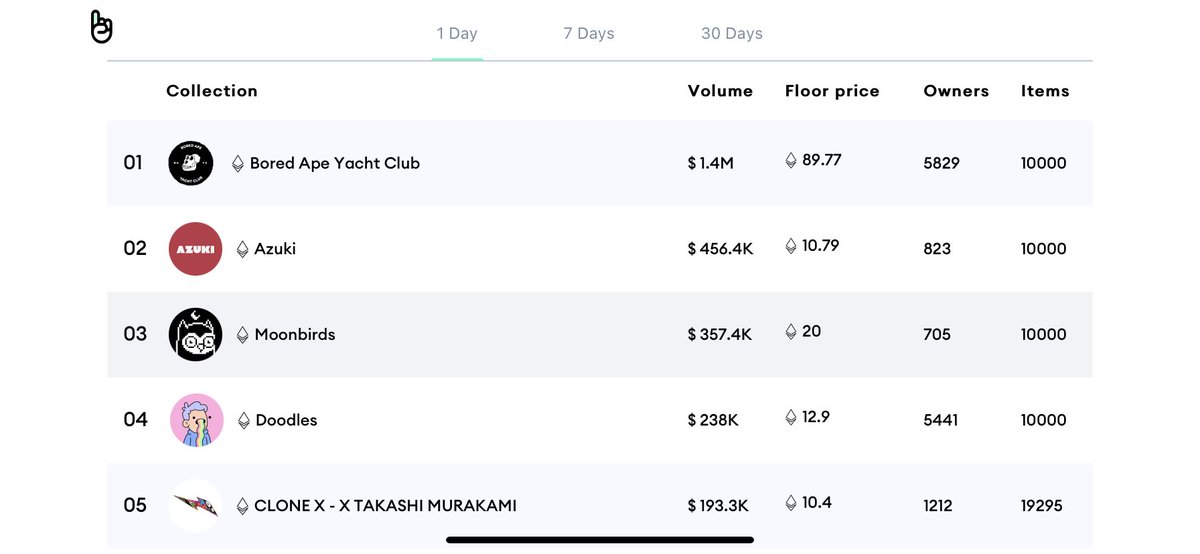Open Azuki collection link
Viewport: 1200px width, 554px height.
tap(275, 249)
